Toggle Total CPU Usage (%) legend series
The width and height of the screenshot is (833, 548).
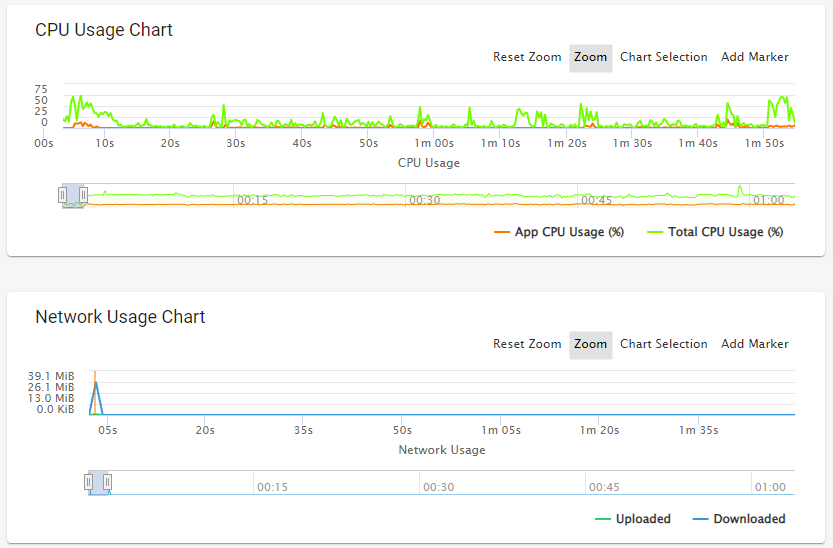[x=715, y=232]
